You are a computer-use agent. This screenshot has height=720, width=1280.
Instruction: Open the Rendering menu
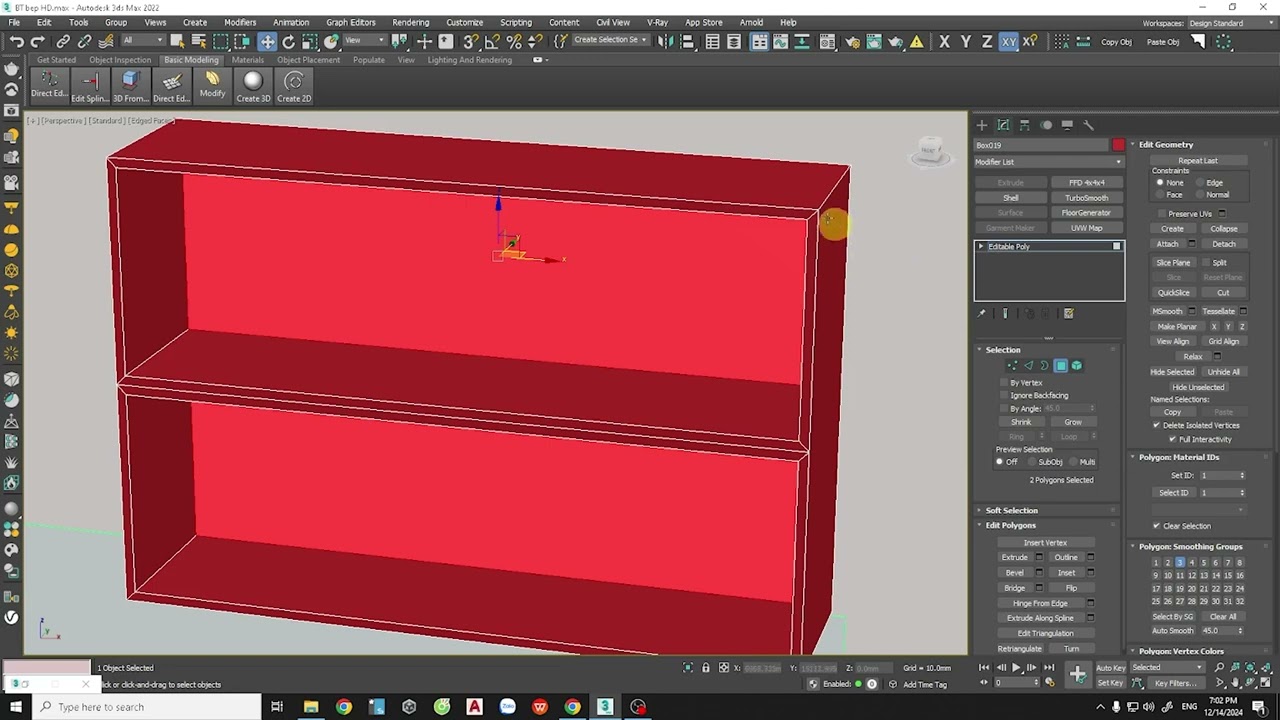click(410, 22)
